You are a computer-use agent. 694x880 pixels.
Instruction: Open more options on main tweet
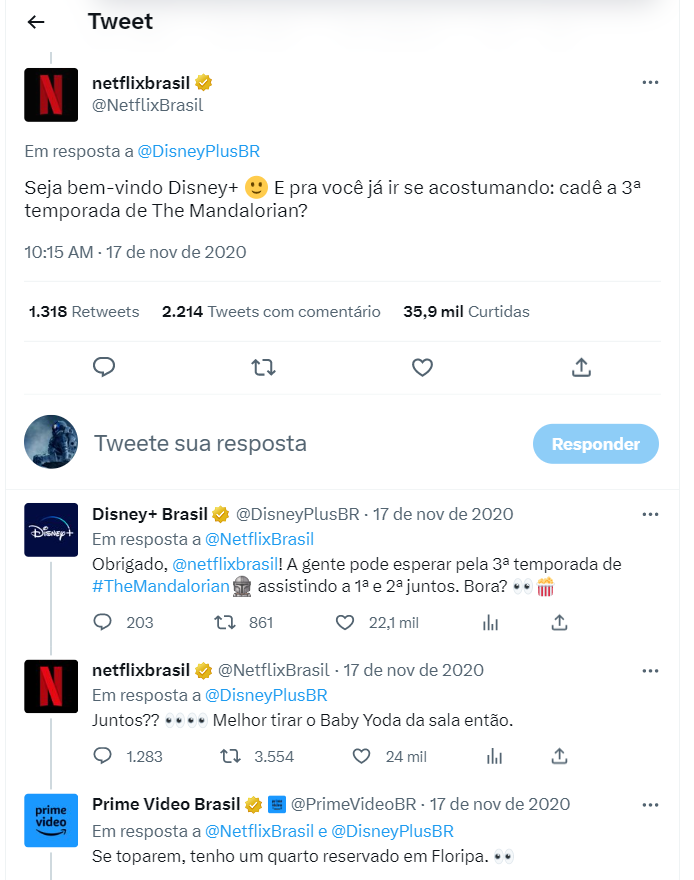[x=650, y=82]
